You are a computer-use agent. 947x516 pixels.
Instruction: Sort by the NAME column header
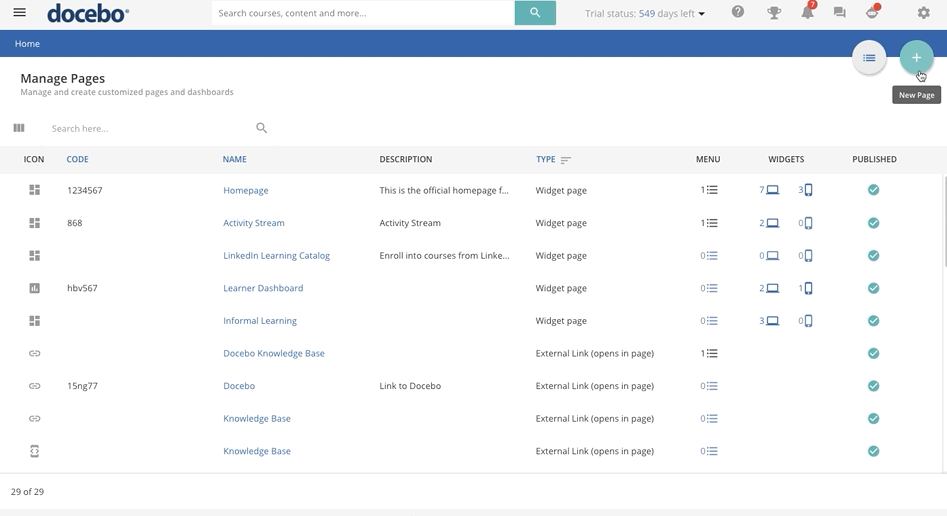234,160
